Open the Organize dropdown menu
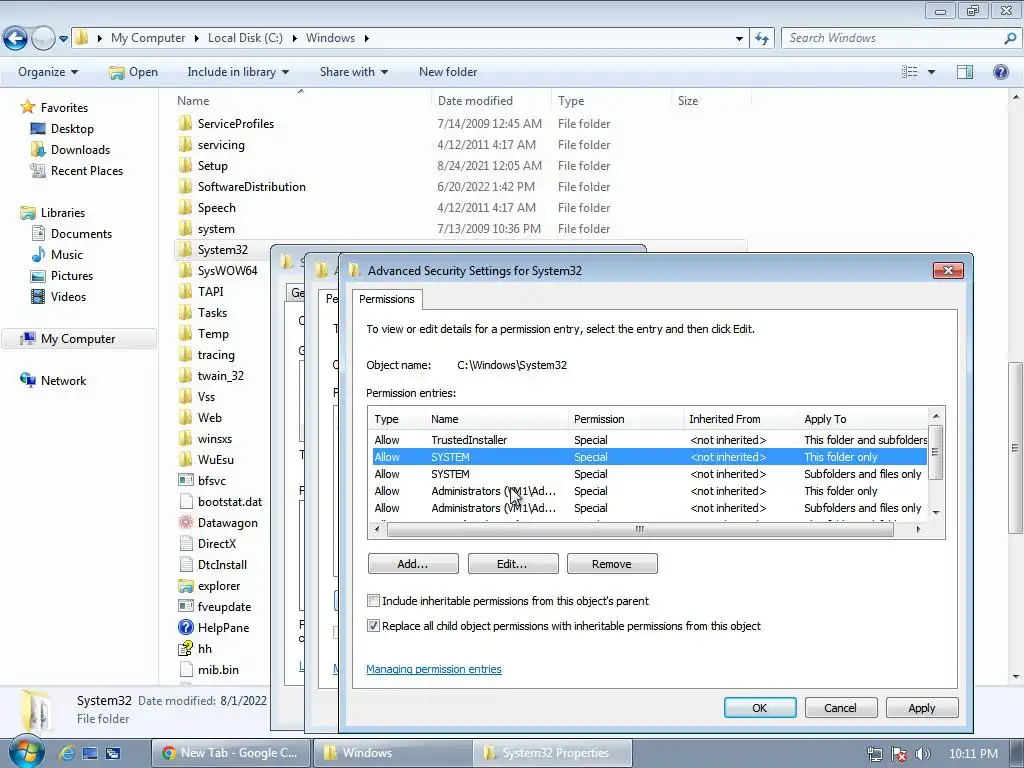Image resolution: width=1024 pixels, height=768 pixels. click(x=48, y=72)
